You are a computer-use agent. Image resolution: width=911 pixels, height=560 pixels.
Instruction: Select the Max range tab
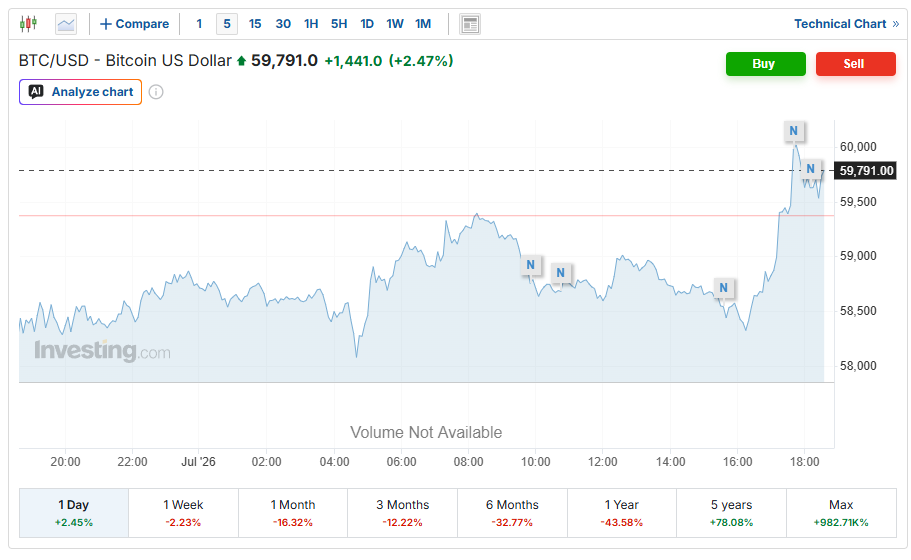point(841,512)
